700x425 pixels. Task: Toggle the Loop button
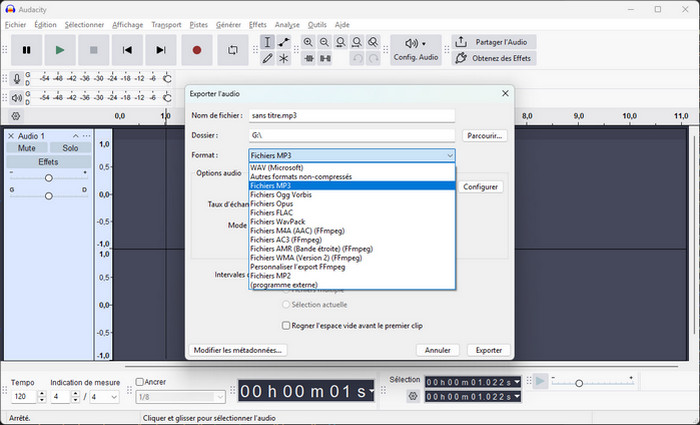(x=233, y=50)
